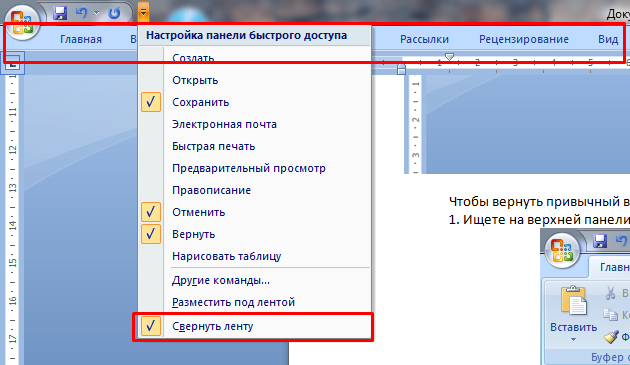Switch to the Главная ribbon tab
This screenshot has height=365, width=630.
pos(81,39)
